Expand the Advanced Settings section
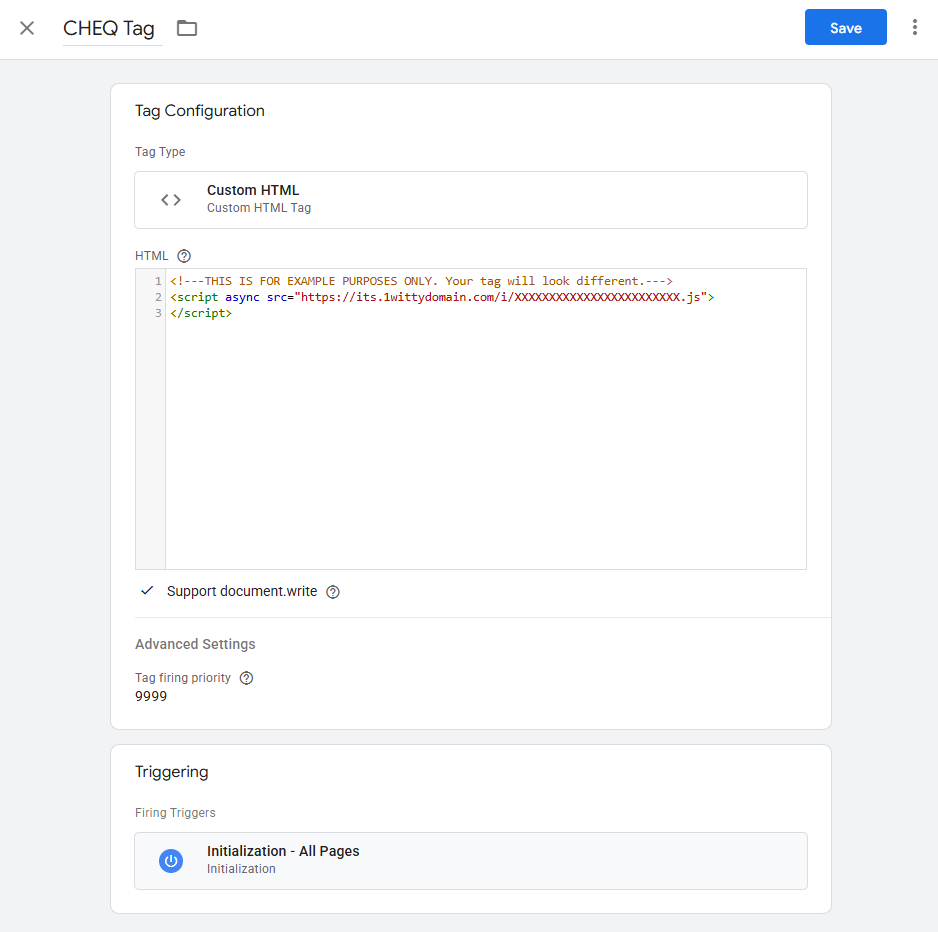The image size is (938, 932). point(195,644)
